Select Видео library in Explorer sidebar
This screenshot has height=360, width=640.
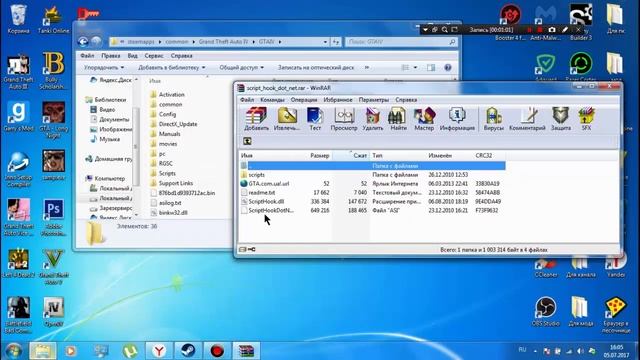tap(107, 110)
